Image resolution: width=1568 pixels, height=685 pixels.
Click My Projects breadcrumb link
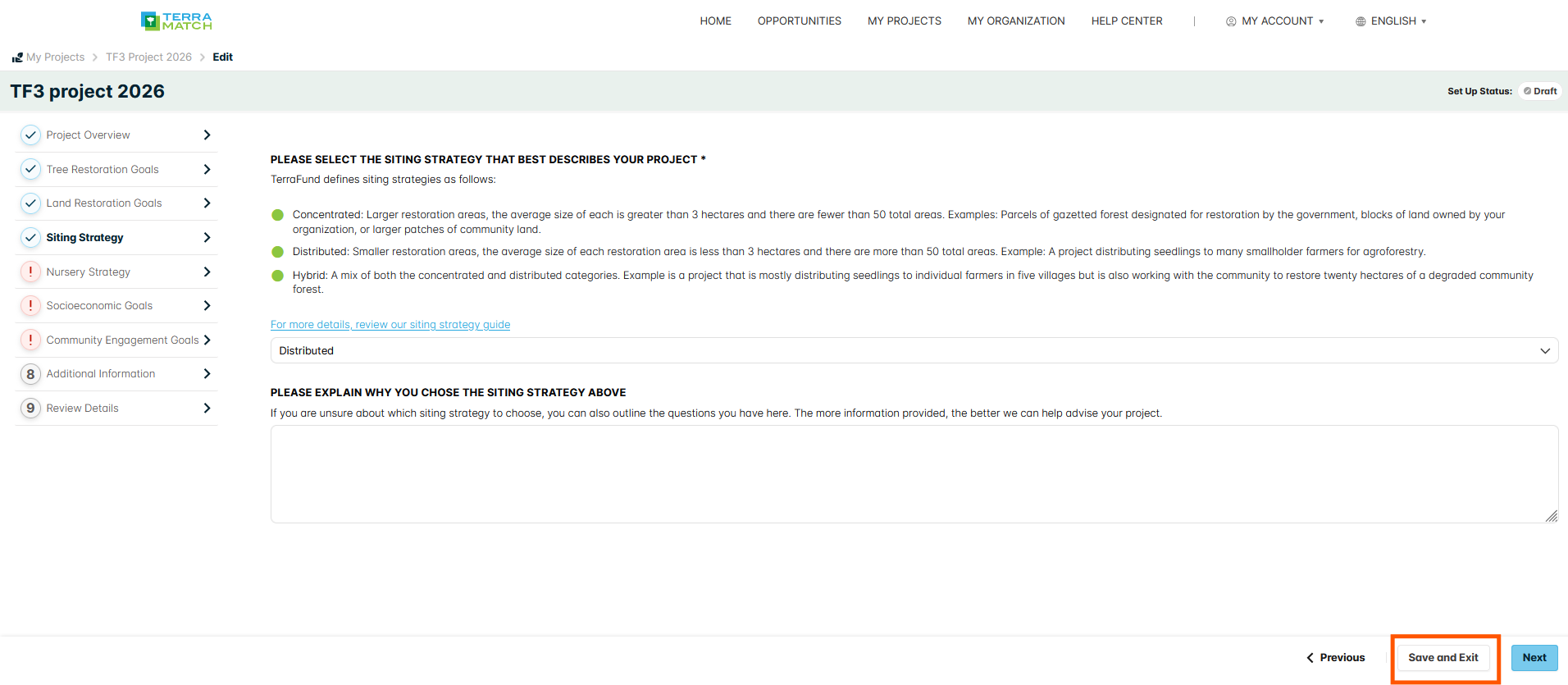(x=55, y=57)
